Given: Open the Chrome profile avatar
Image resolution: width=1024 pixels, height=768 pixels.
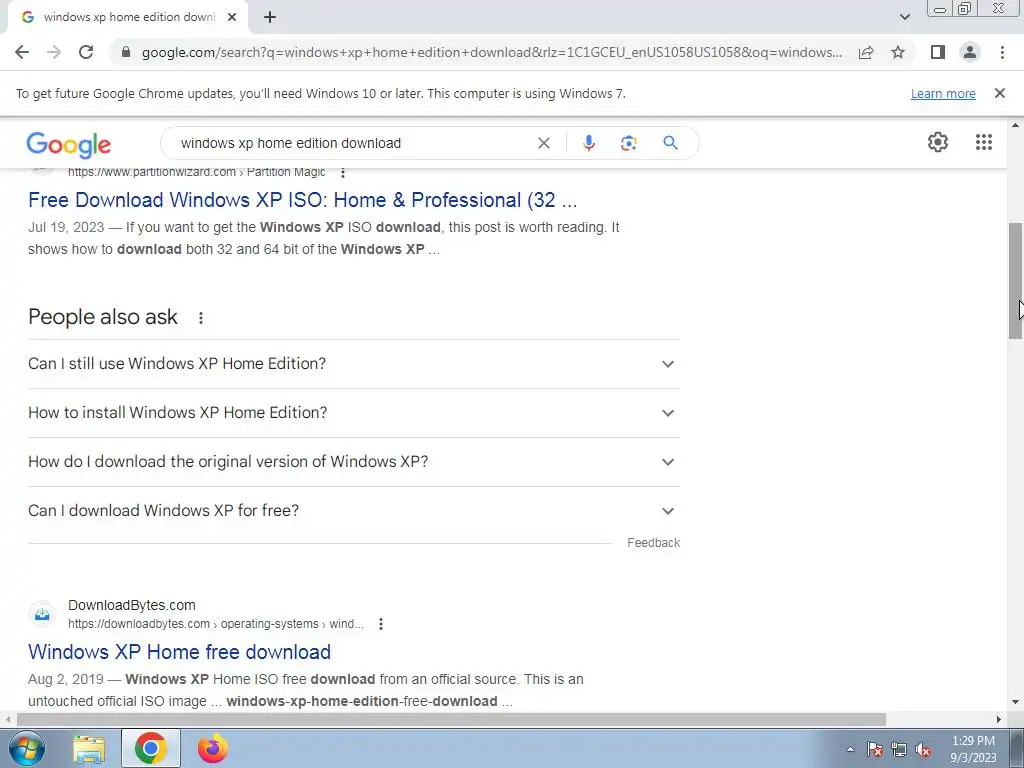Looking at the screenshot, I should click(970, 52).
